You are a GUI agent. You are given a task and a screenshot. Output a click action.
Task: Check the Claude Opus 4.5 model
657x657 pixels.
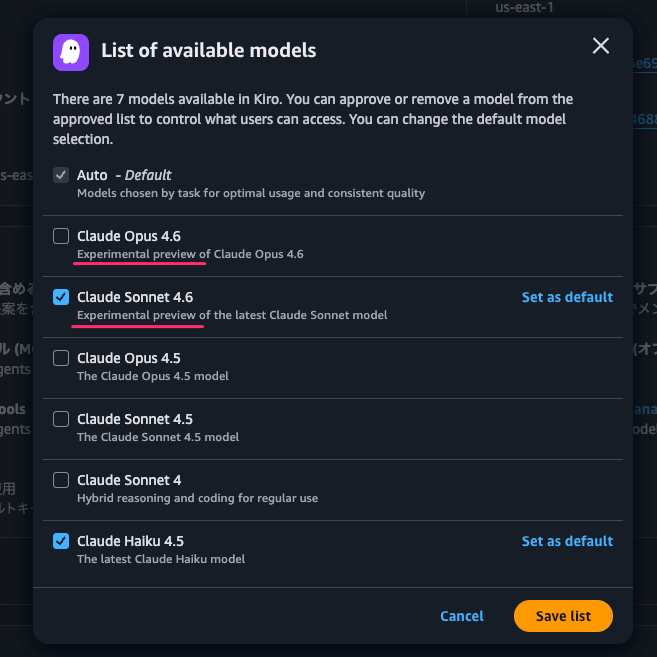pyautogui.click(x=61, y=358)
